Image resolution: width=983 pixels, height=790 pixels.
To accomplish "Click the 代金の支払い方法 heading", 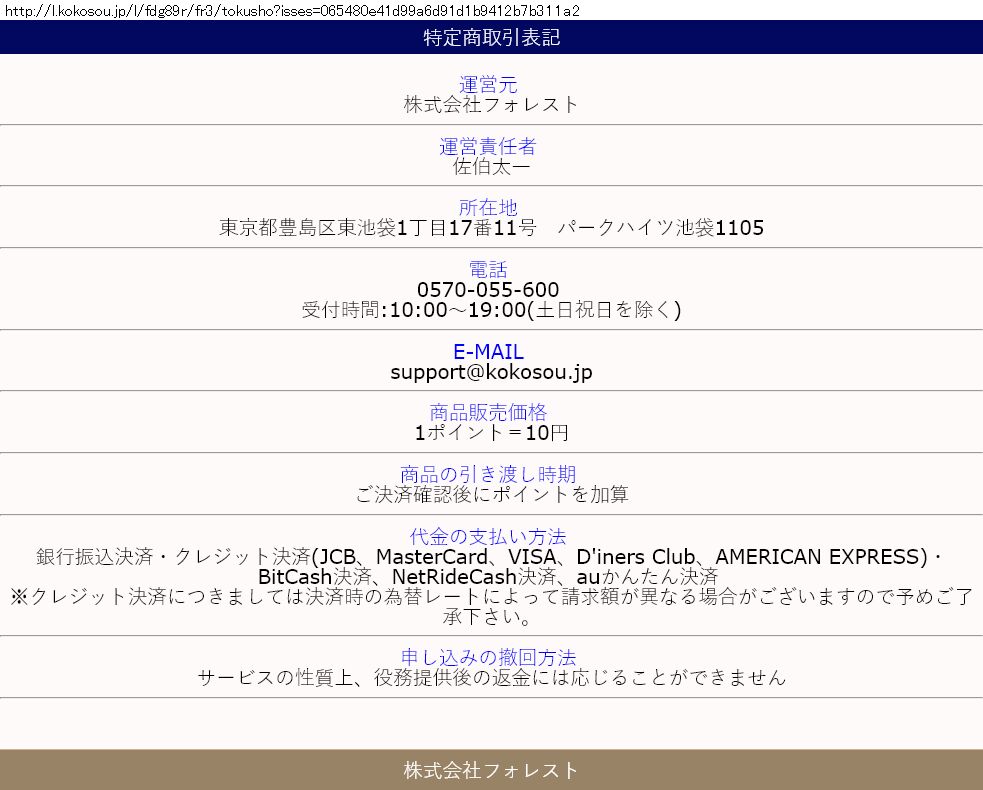I will point(488,536).
